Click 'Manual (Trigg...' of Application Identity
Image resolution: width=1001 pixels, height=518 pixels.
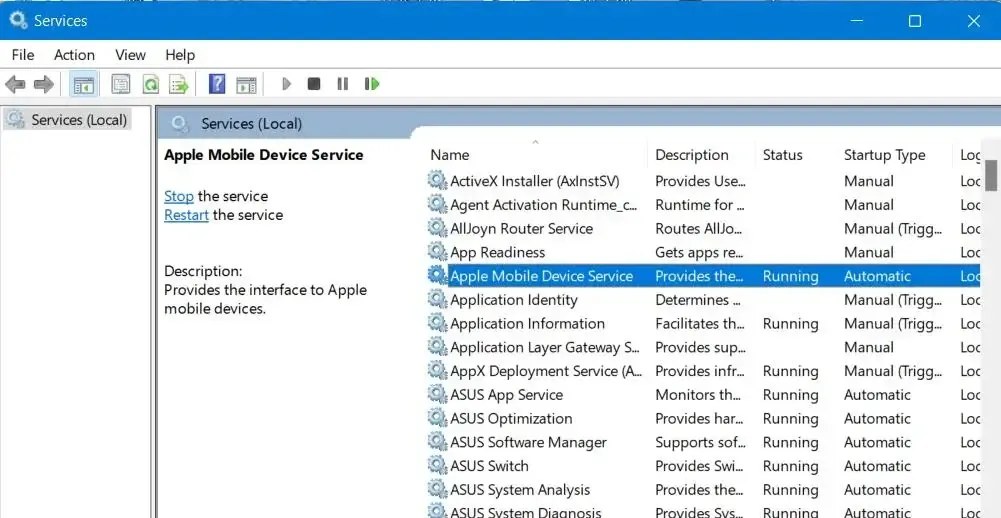coord(892,300)
